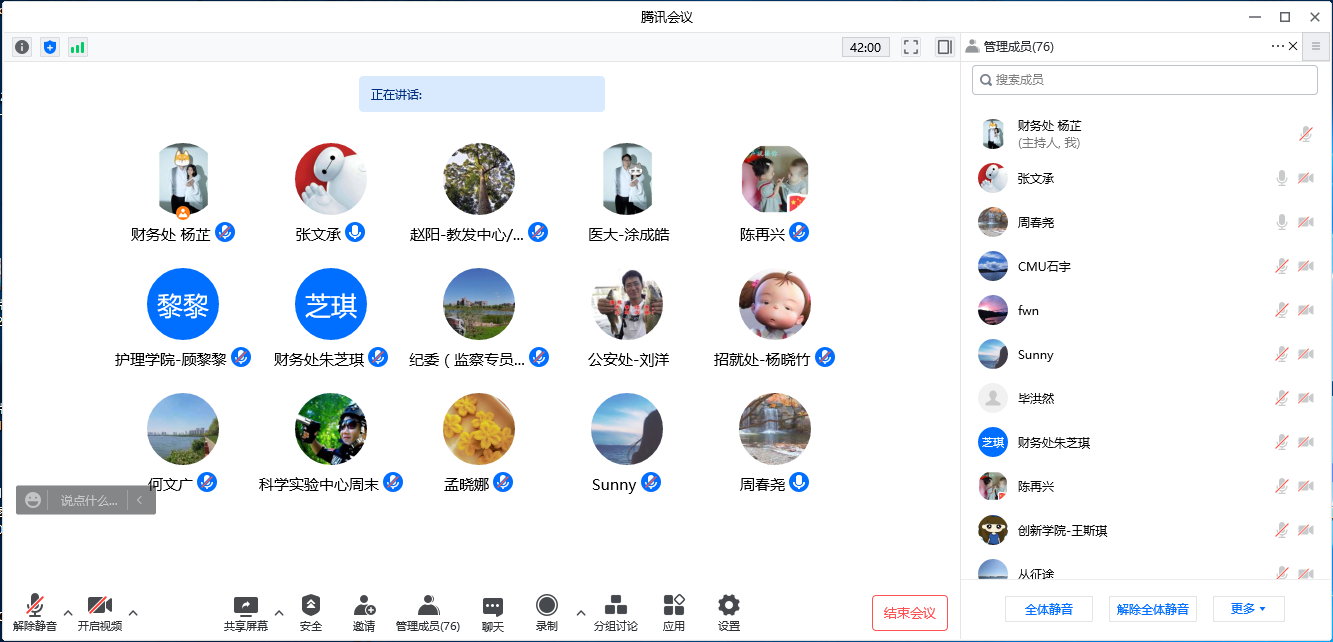Enter fullscreen mode
Image resolution: width=1333 pixels, height=642 pixels.
coord(911,47)
